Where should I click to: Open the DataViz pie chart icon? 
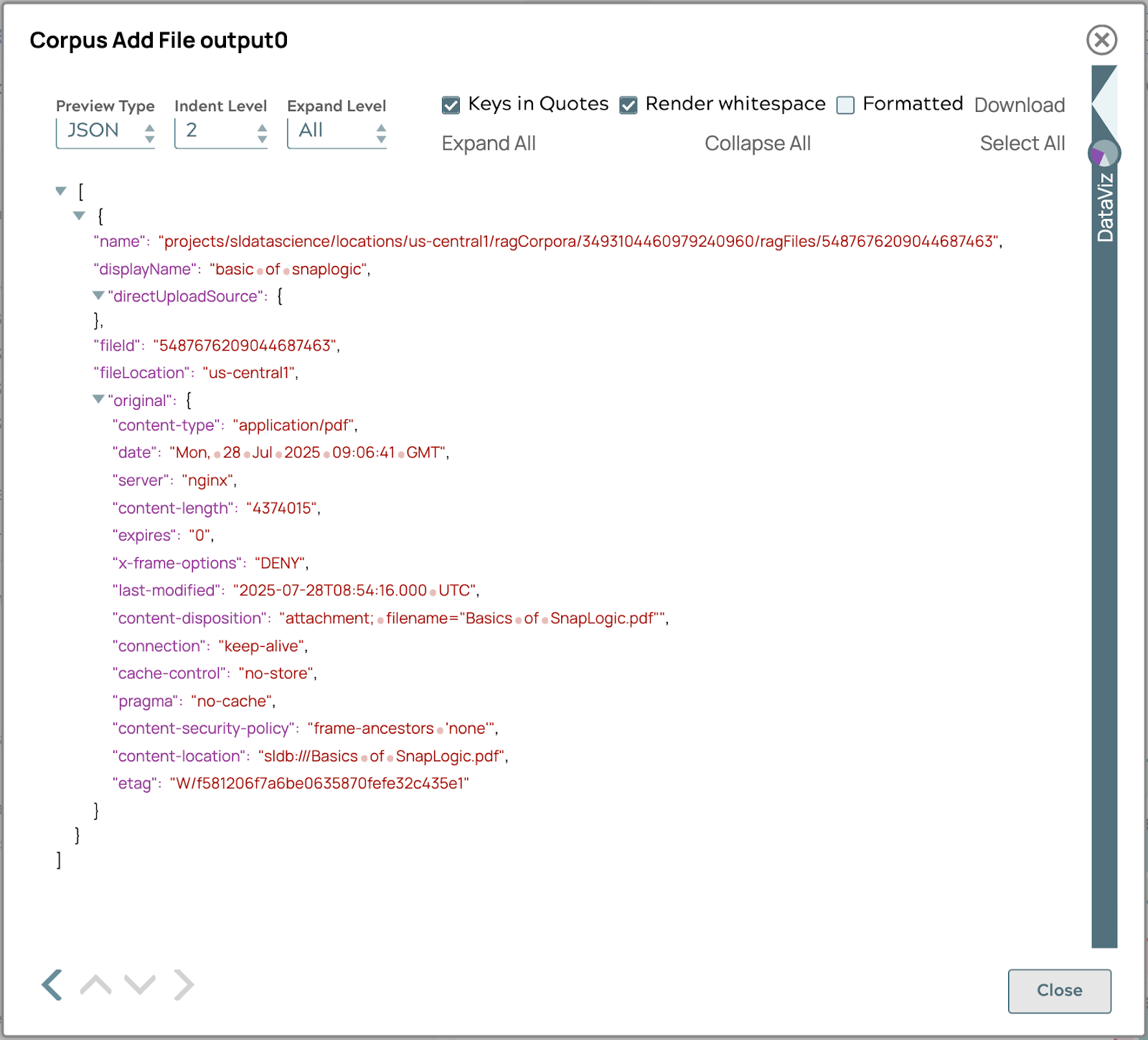[1104, 153]
